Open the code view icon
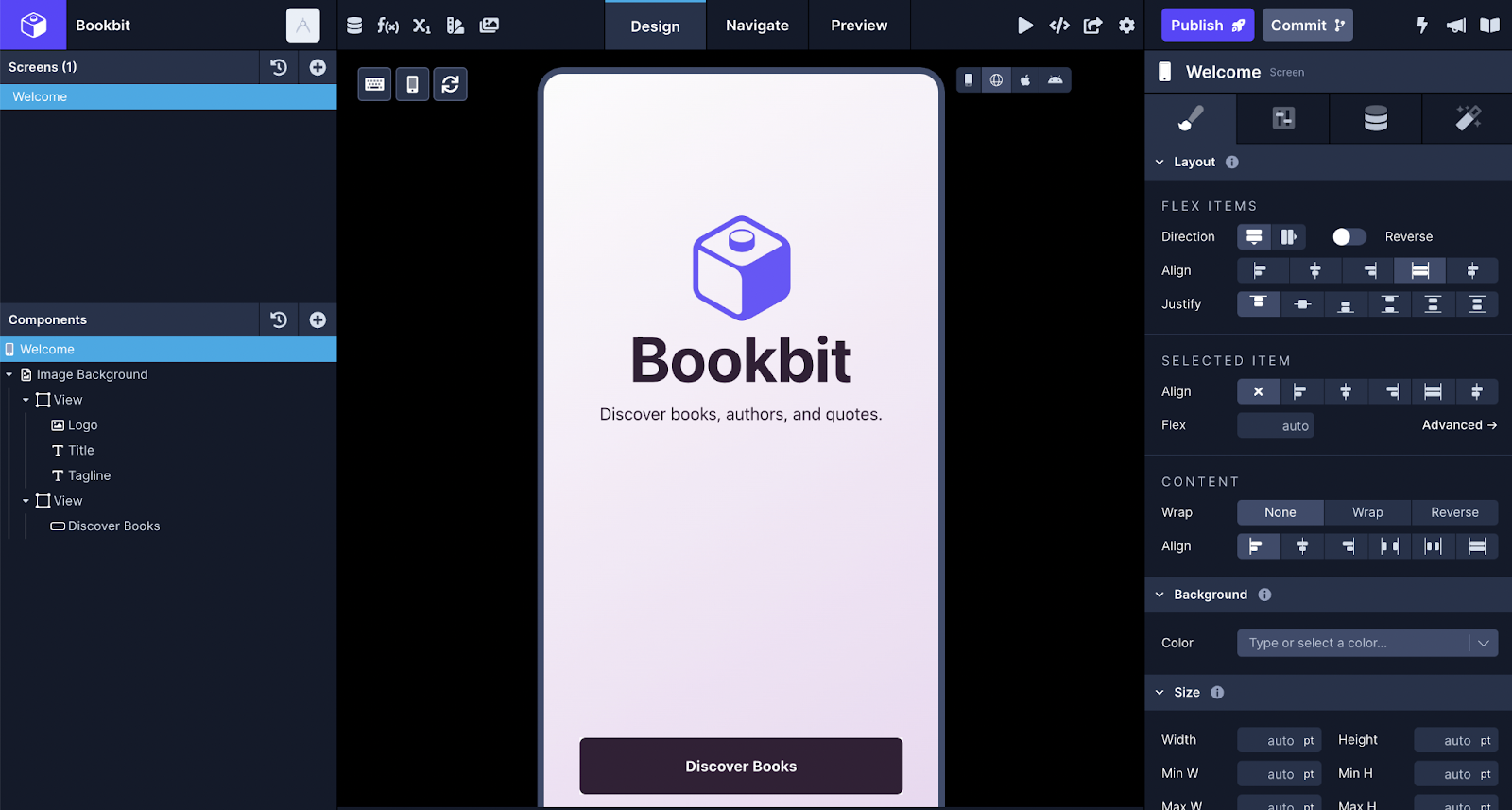The image size is (1512, 810). [x=1059, y=26]
